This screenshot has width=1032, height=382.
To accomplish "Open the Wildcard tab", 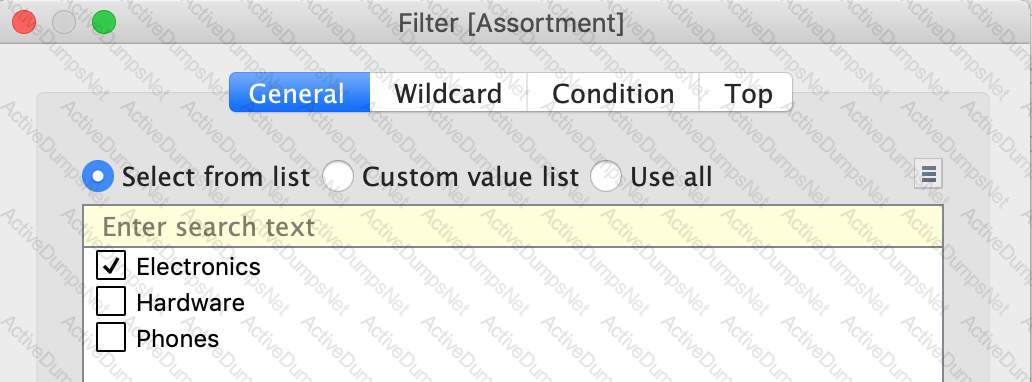I will click(448, 93).
